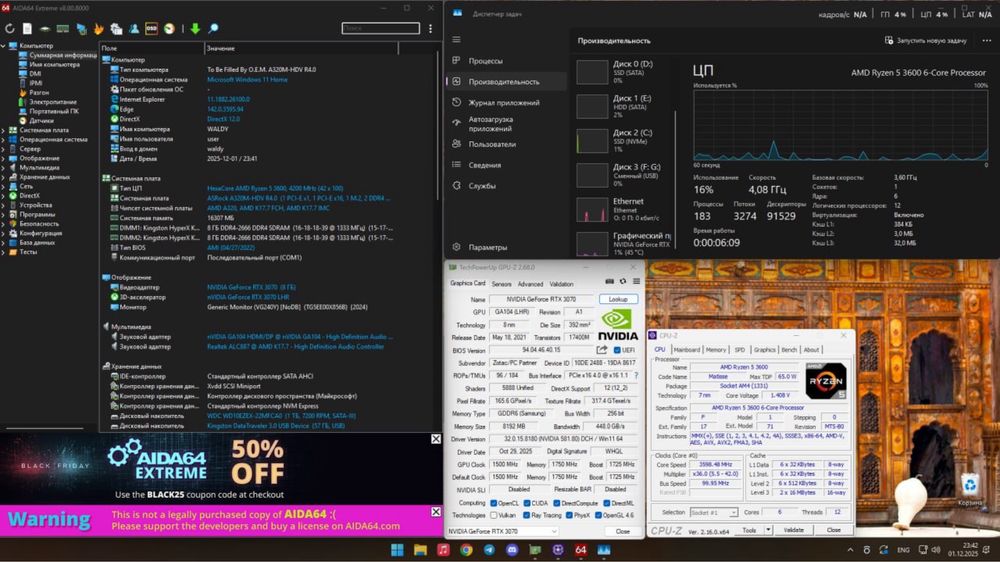Image resolution: width=1000 pixels, height=562 pixels.
Task: Open Discord from the taskbar
Action: click(512, 549)
